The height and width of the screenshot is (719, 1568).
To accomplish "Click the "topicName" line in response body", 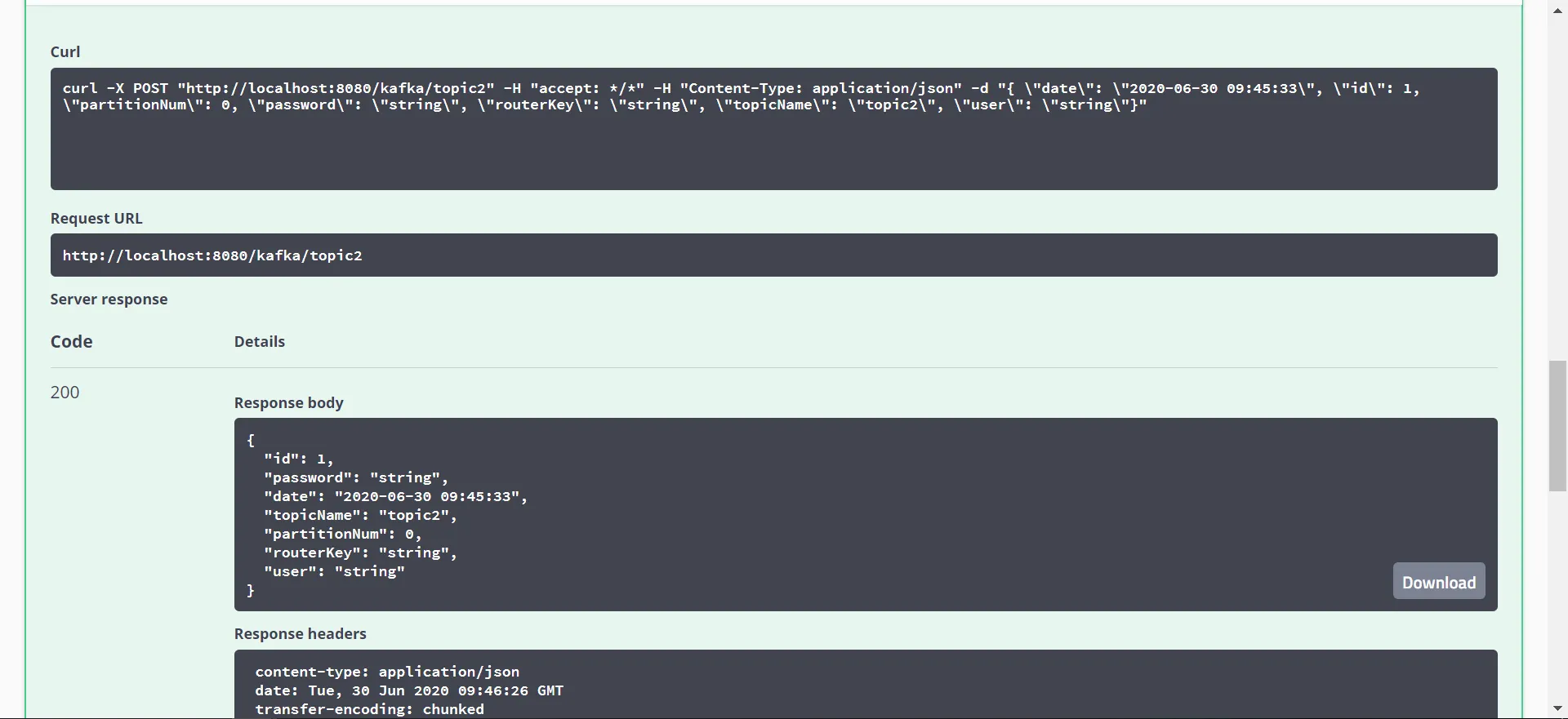I will tap(360, 515).
